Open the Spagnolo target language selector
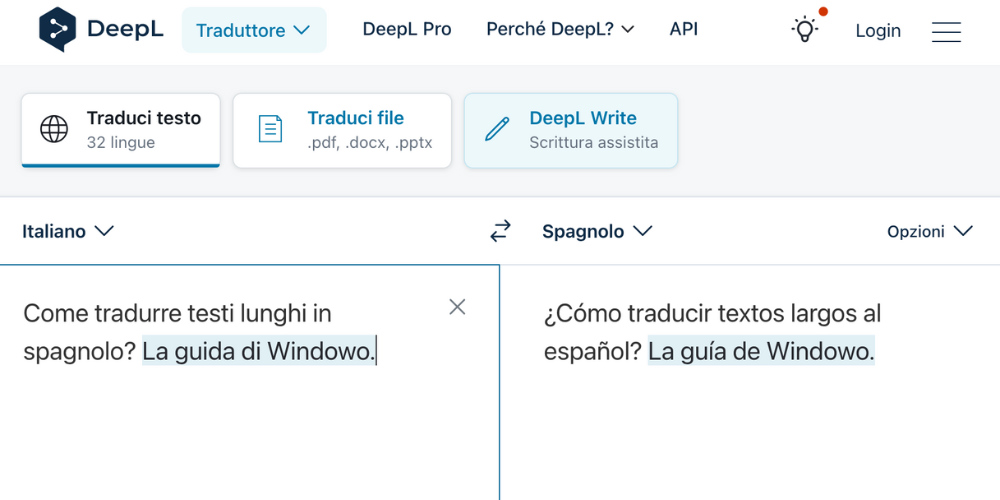1000x500 pixels. pyautogui.click(x=597, y=231)
